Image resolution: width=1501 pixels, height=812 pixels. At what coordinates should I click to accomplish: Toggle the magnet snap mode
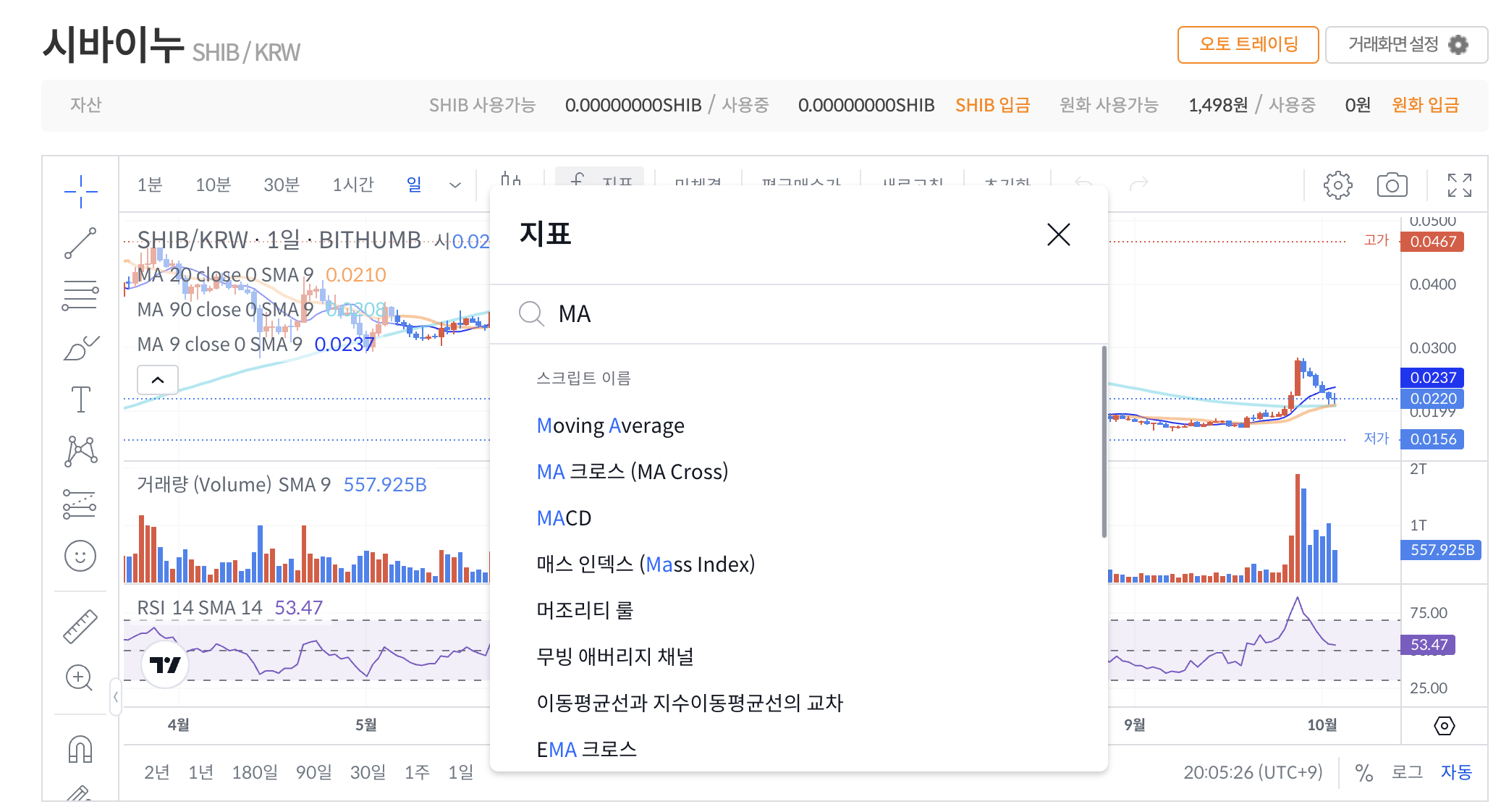(80, 749)
